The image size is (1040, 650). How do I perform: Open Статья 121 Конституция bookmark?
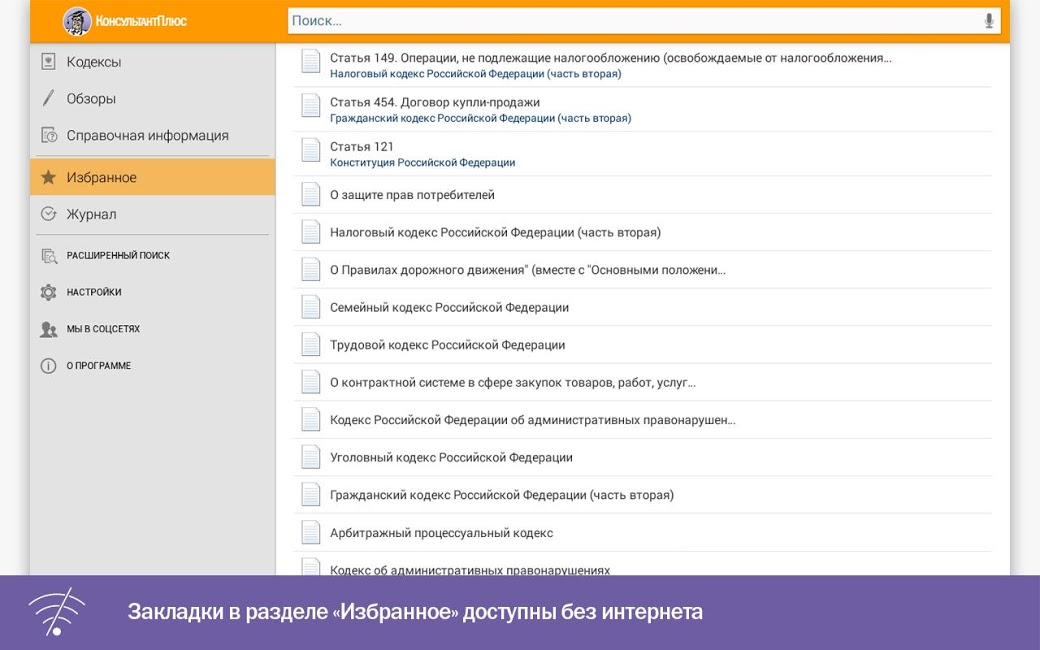tap(422, 153)
